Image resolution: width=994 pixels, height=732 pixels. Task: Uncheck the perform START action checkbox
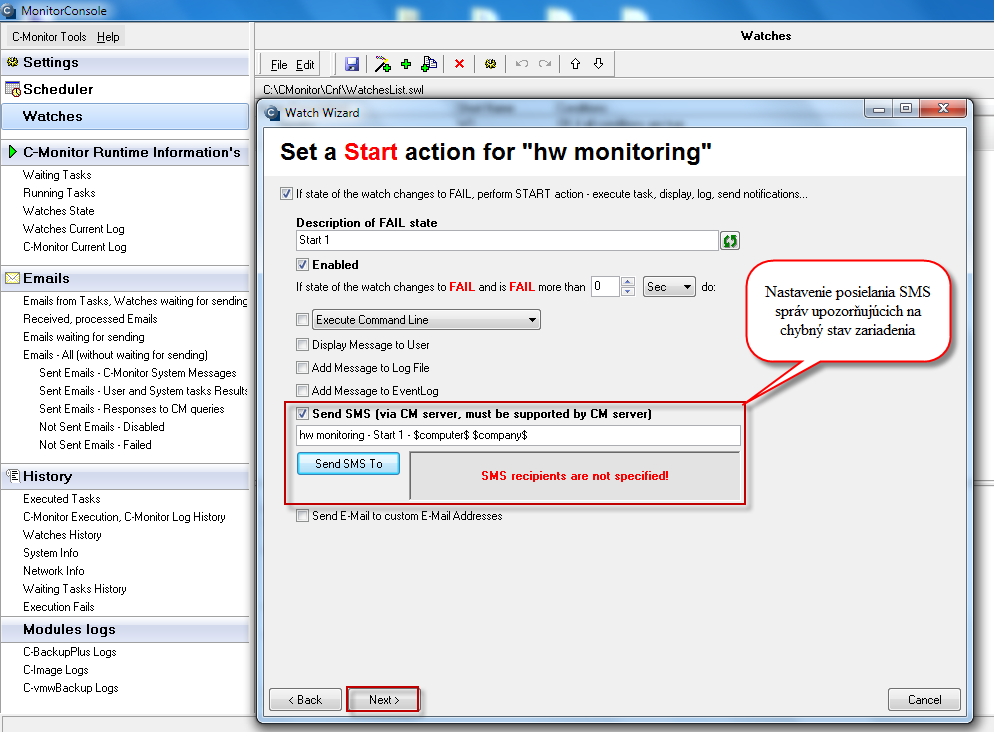tap(286, 194)
